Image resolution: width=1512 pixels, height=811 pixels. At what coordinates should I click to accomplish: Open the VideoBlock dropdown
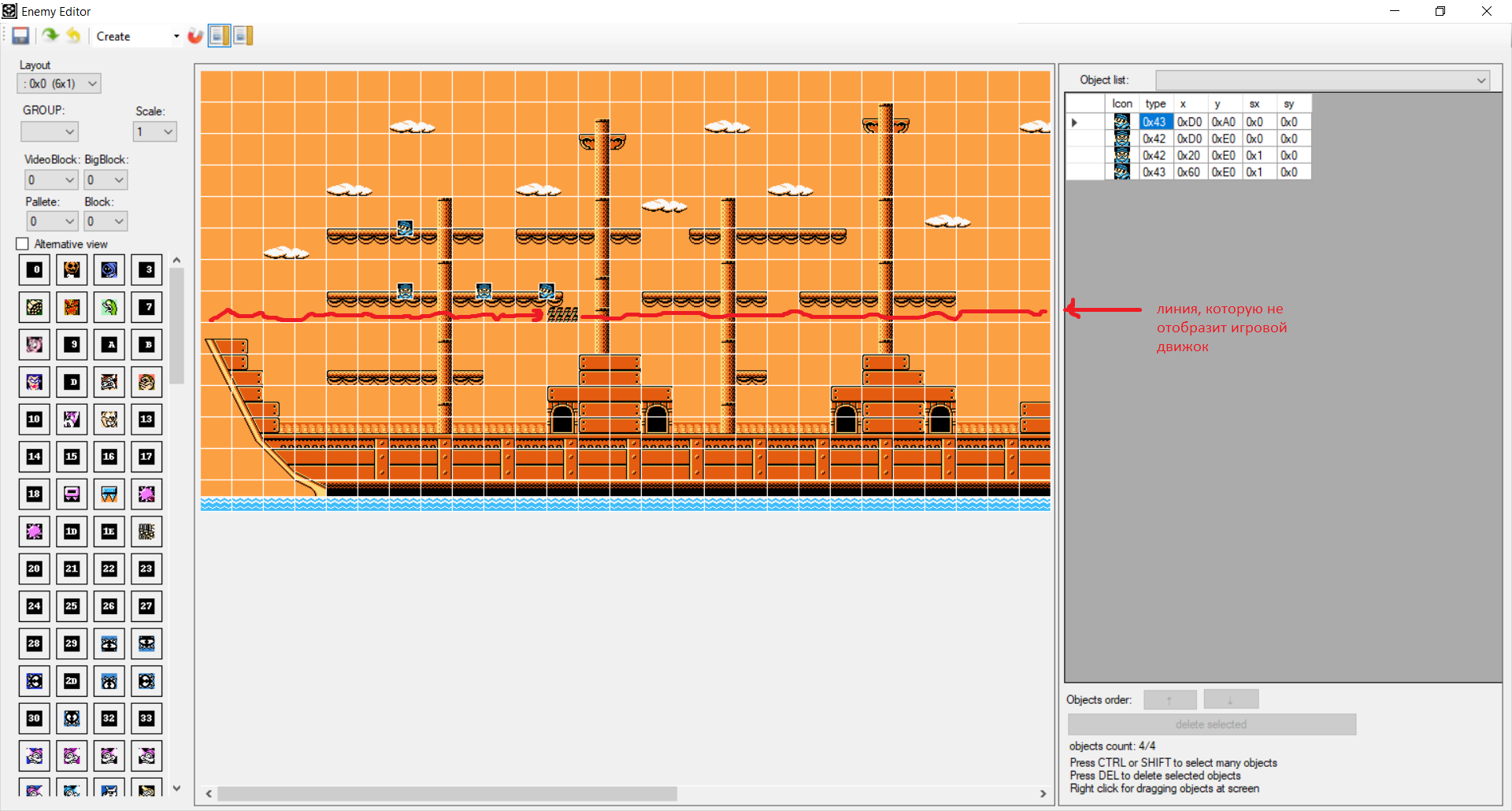[51, 180]
